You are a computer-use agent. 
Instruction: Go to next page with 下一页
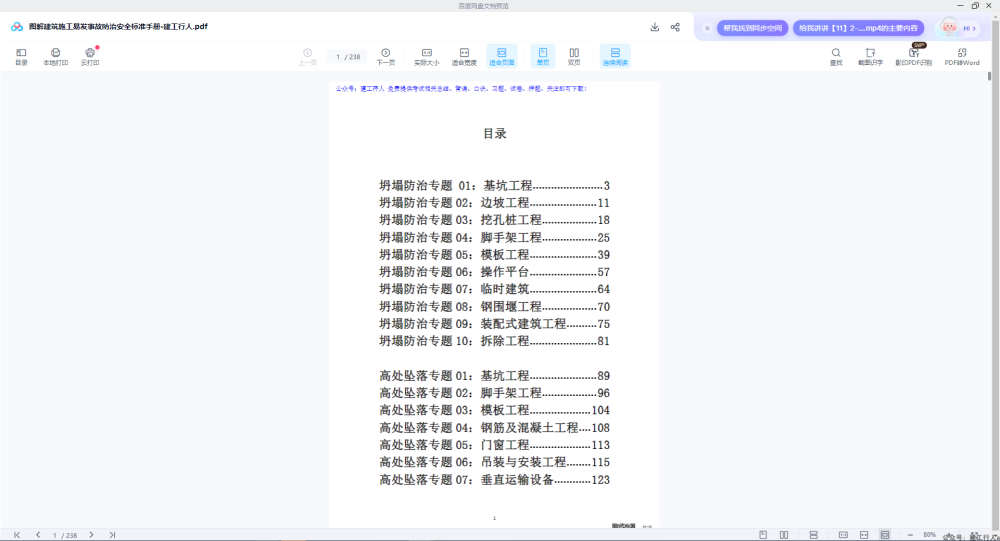(386, 56)
